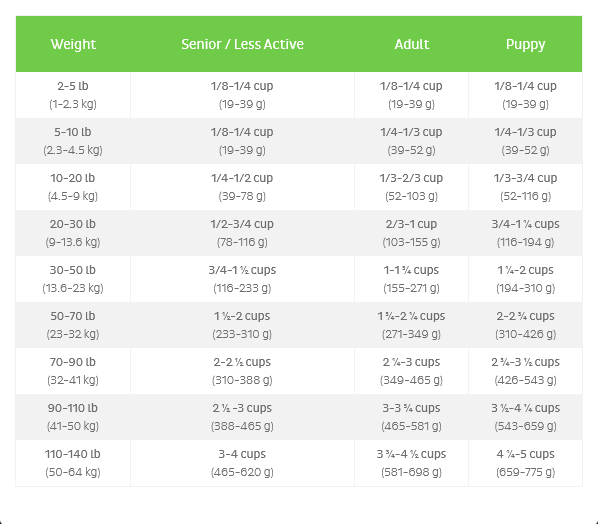The width and height of the screenshot is (598, 524).
Task: Select the 70–90 lb weight cell
Action: tap(73, 371)
